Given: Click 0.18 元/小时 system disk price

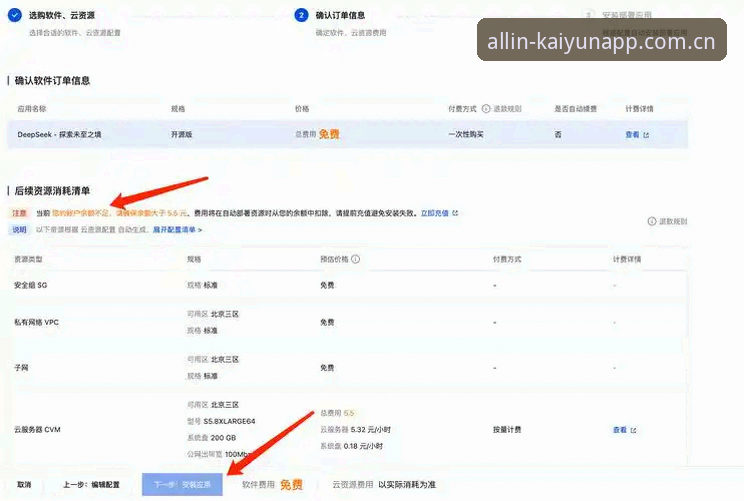Looking at the screenshot, I should [363, 446].
